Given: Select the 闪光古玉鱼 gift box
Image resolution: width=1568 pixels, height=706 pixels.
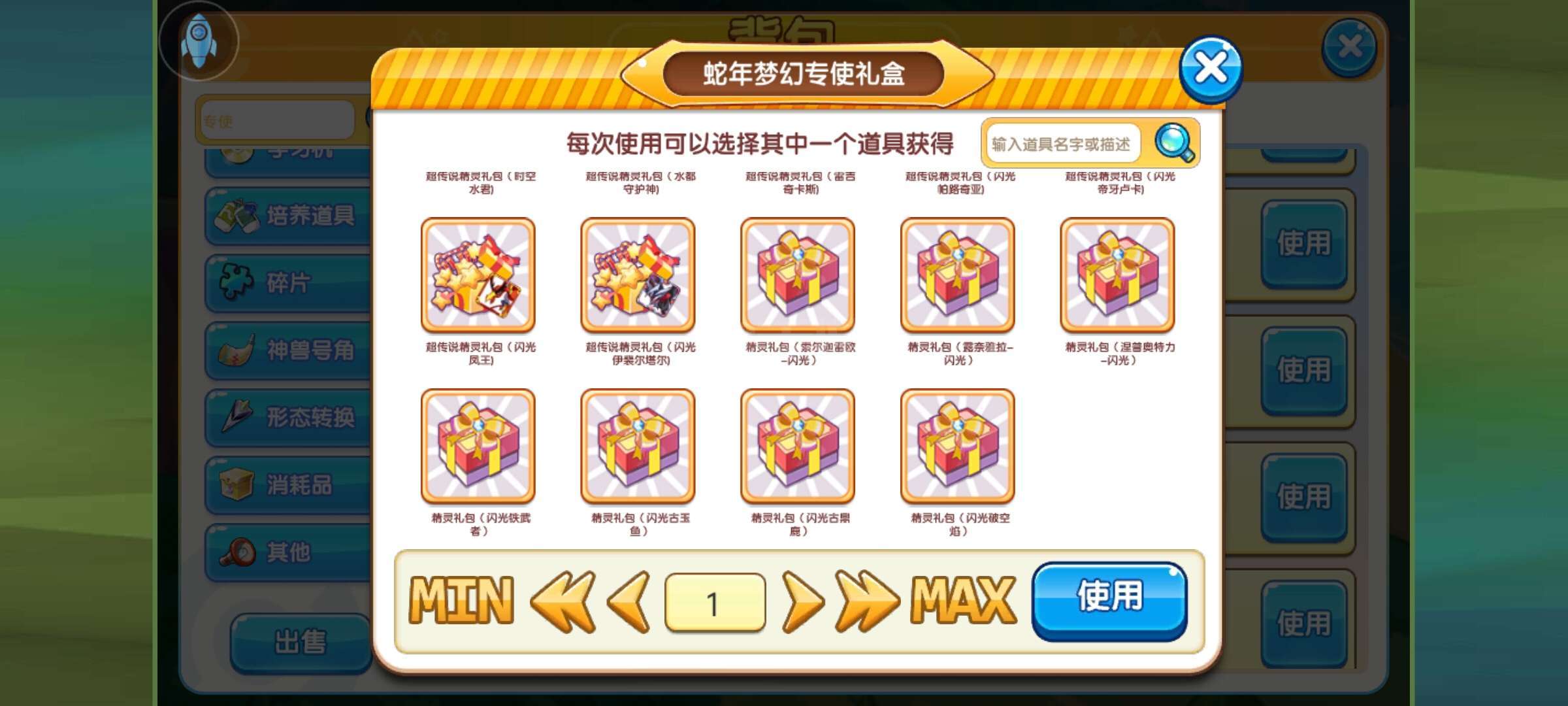Looking at the screenshot, I should tap(638, 446).
